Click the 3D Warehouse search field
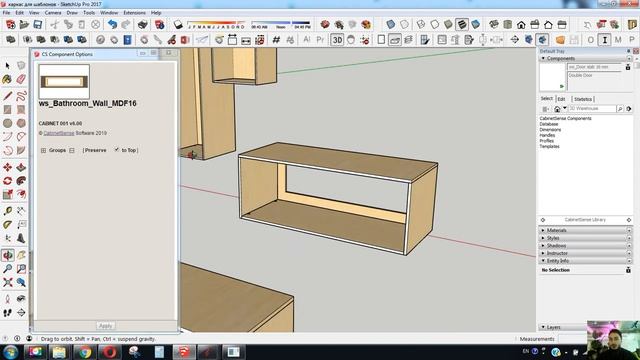Image resolution: width=640 pixels, height=360 pixels. click(592, 109)
